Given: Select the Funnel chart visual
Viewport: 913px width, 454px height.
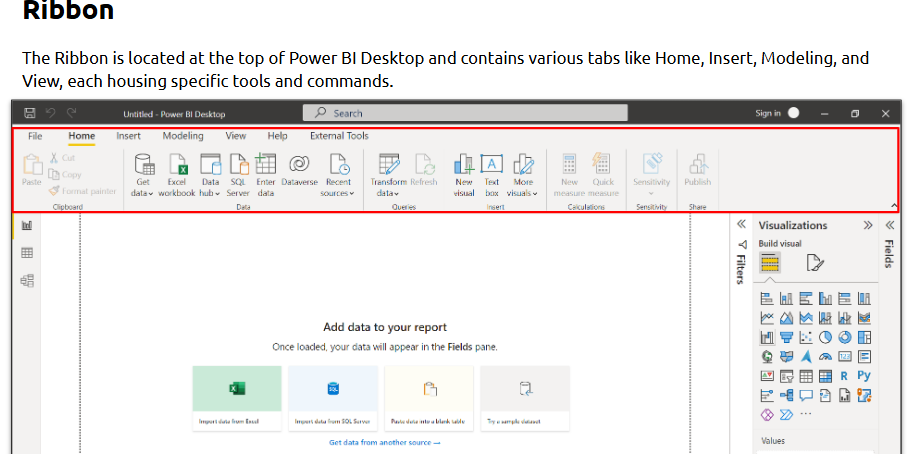Looking at the screenshot, I should (x=787, y=337).
